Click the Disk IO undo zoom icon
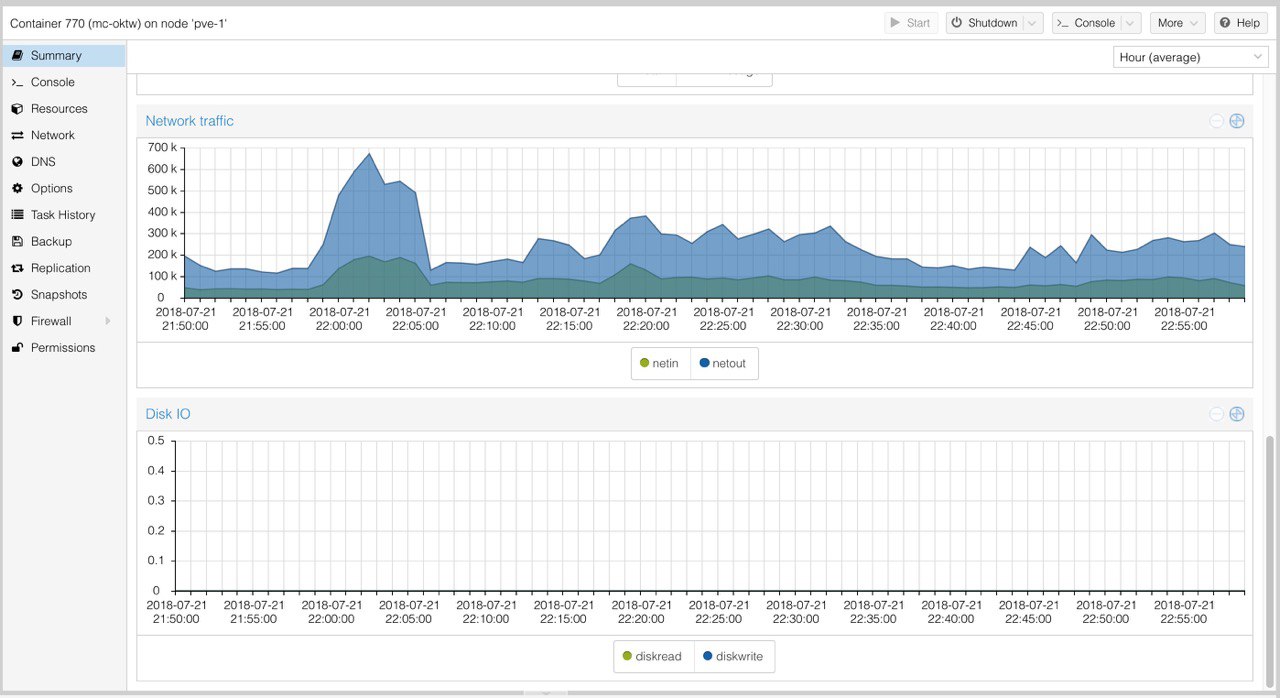 pos(1216,414)
